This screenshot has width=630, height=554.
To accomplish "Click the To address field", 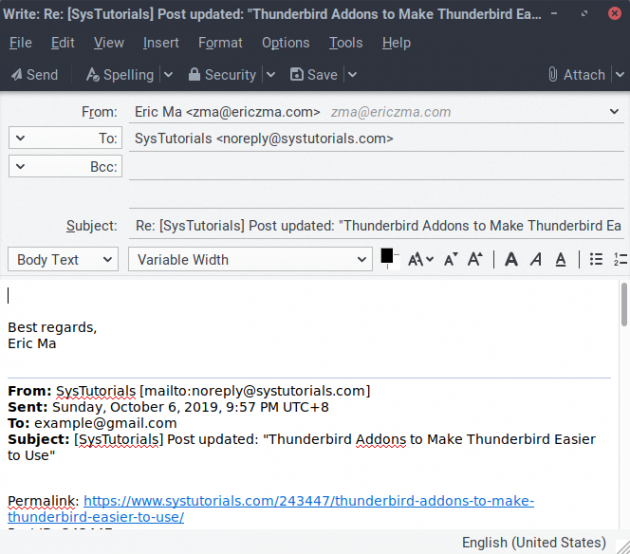I will coord(376,139).
